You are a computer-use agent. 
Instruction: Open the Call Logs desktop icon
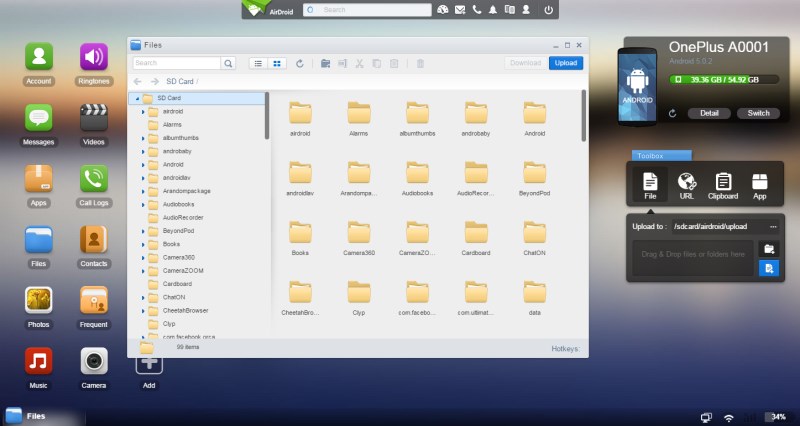coord(94,178)
